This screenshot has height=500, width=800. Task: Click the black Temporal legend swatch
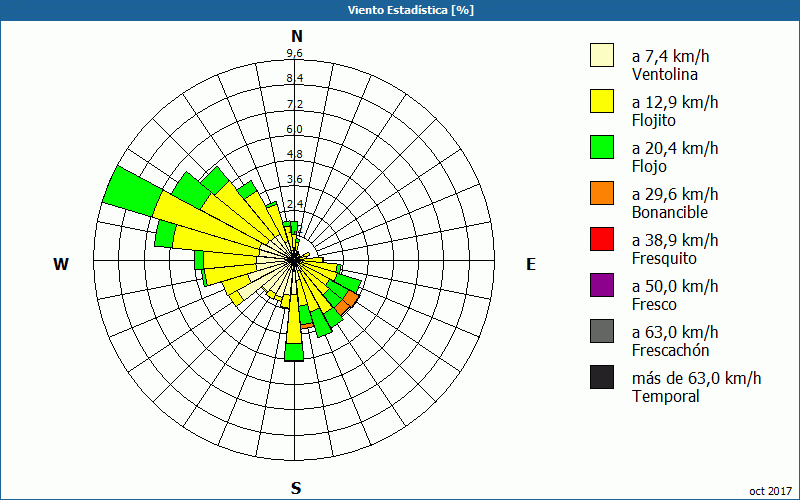coord(602,377)
